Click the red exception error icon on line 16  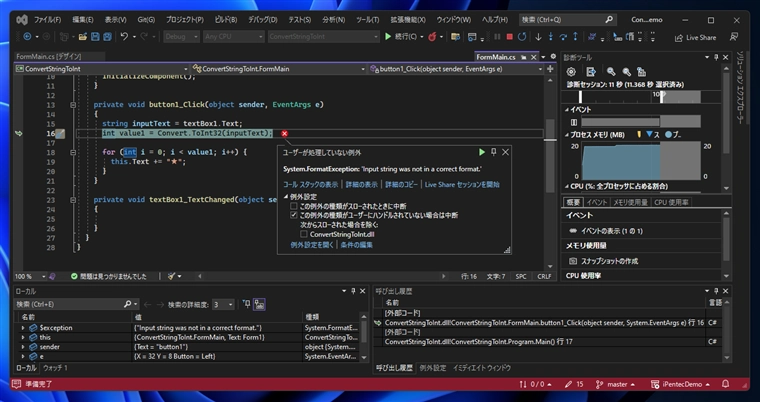point(285,133)
